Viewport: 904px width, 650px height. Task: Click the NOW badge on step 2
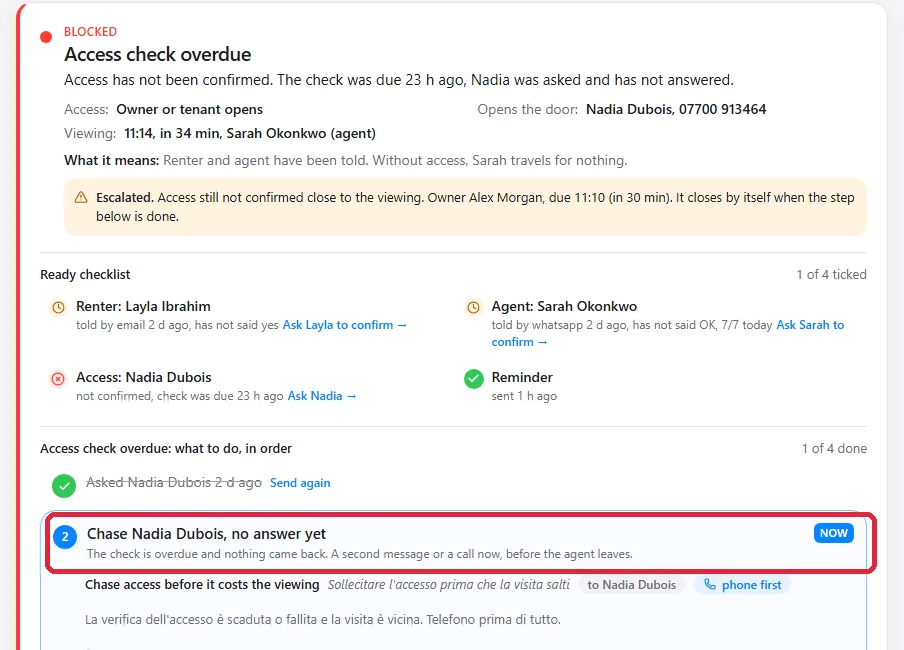pyautogui.click(x=834, y=533)
